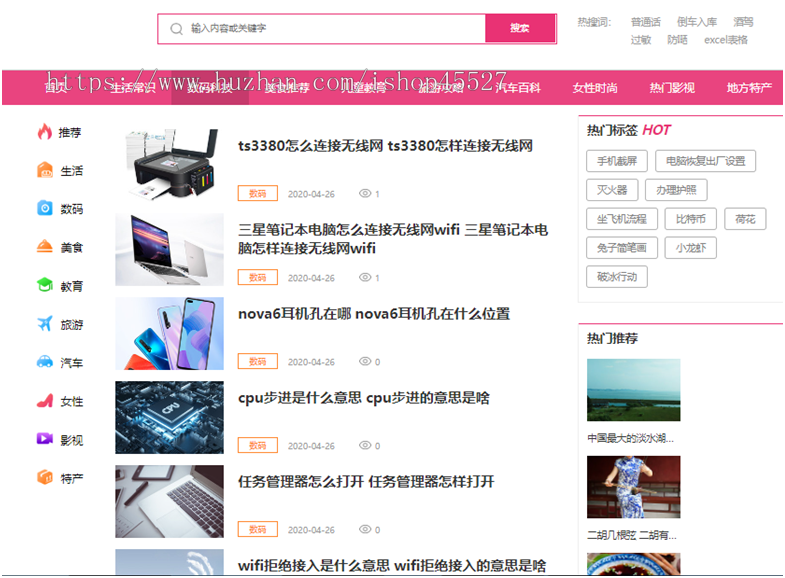785x578 pixels.
Task: Click the magnifier icon in the search box
Action: [176, 29]
